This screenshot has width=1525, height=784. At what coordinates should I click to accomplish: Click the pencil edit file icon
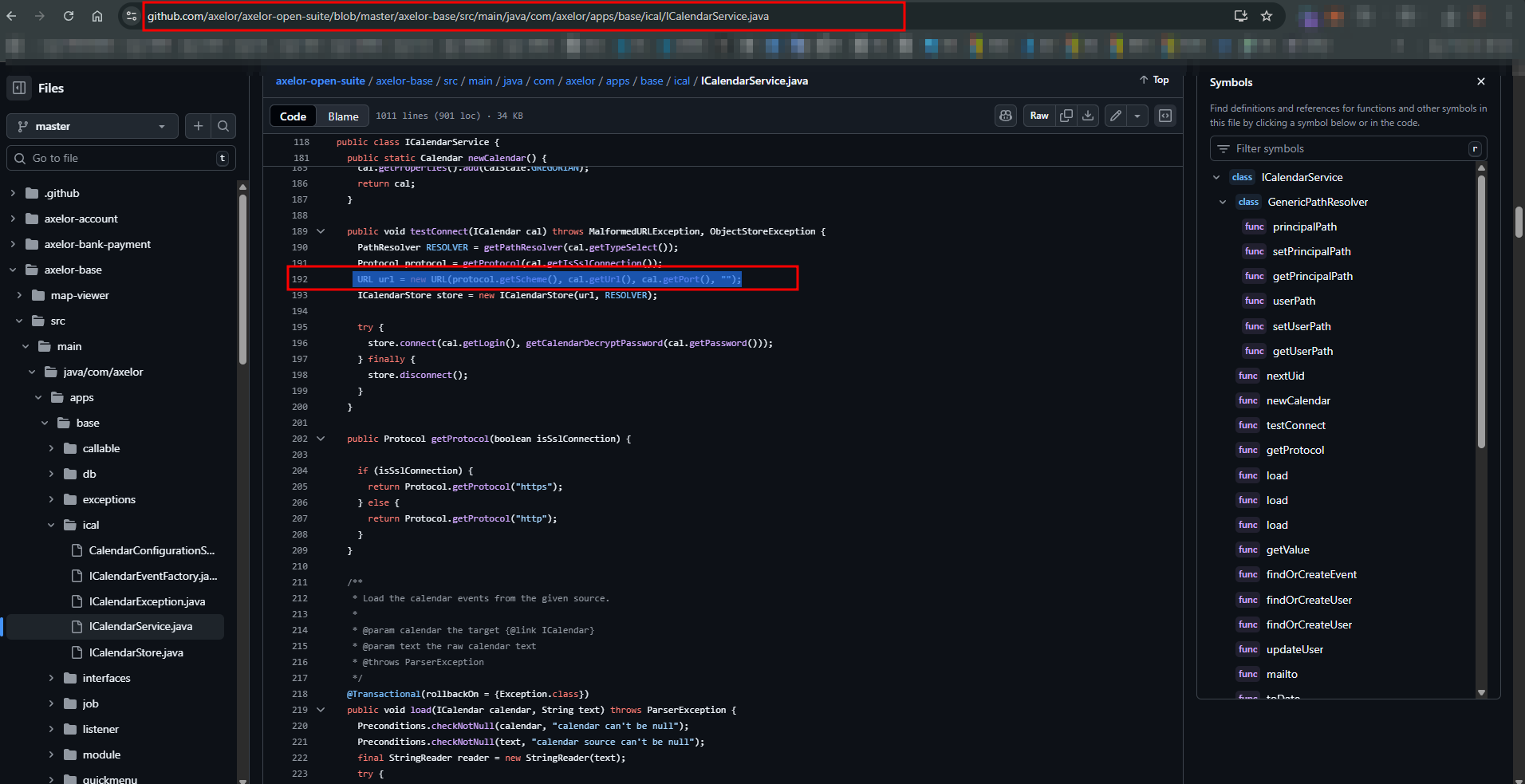click(x=1116, y=116)
